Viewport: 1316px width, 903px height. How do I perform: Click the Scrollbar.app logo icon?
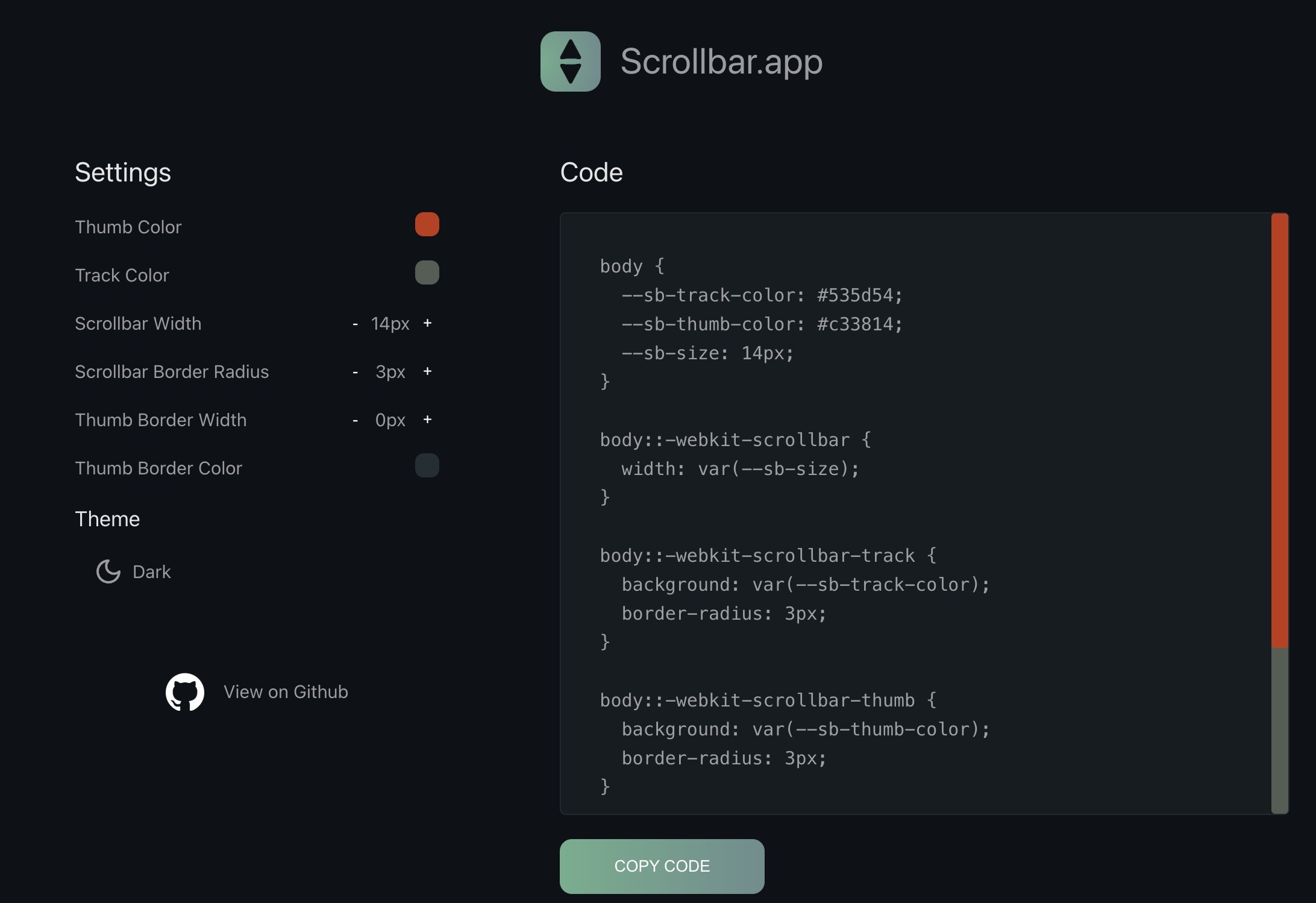[570, 61]
